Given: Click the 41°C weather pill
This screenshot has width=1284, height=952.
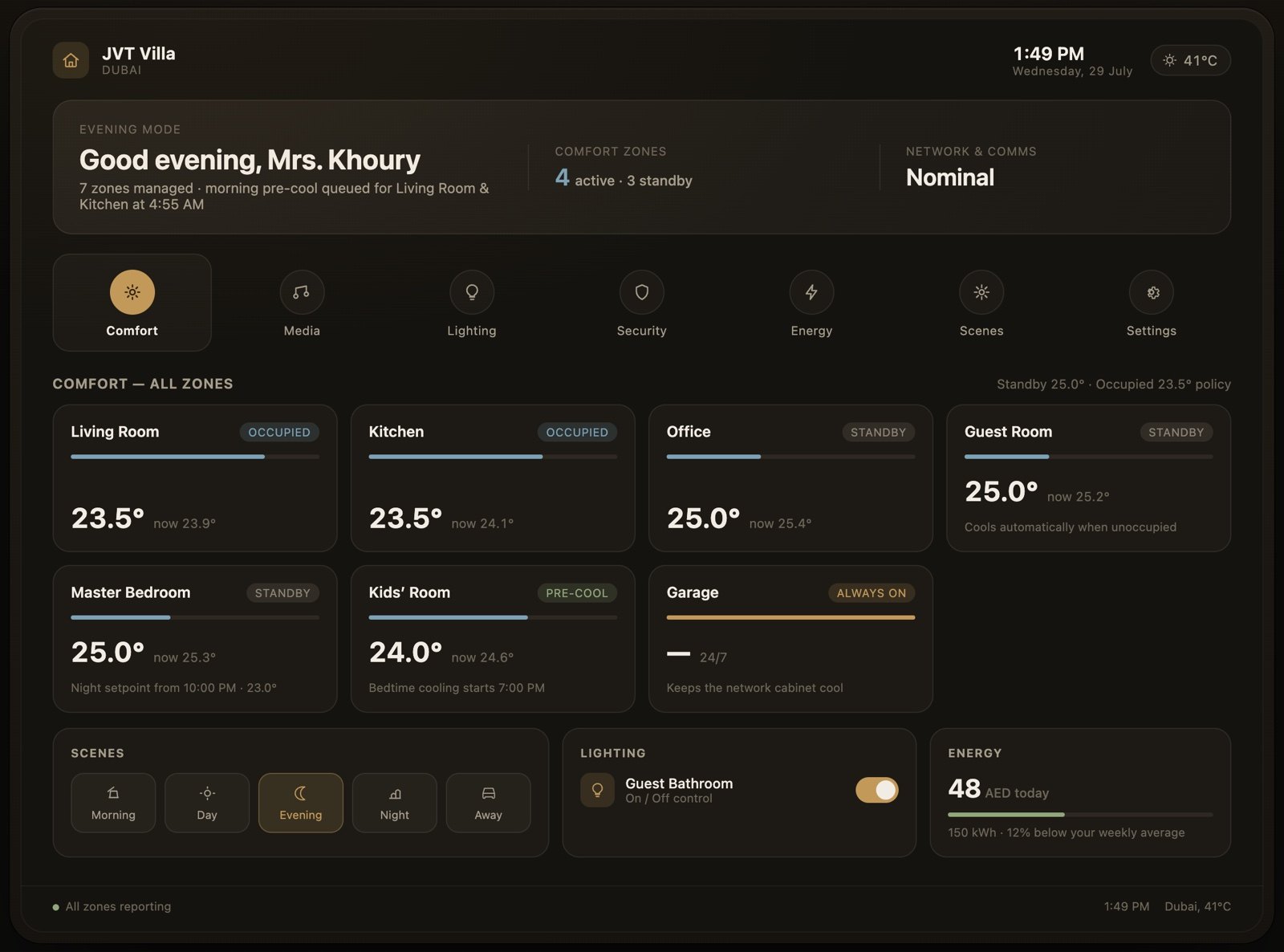Looking at the screenshot, I should [x=1191, y=60].
